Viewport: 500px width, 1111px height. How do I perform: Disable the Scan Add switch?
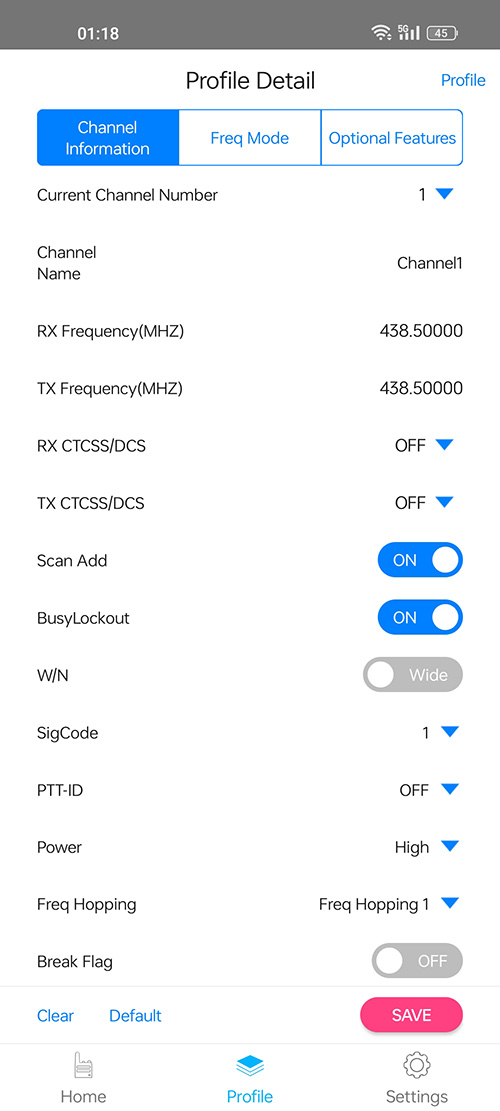420,560
